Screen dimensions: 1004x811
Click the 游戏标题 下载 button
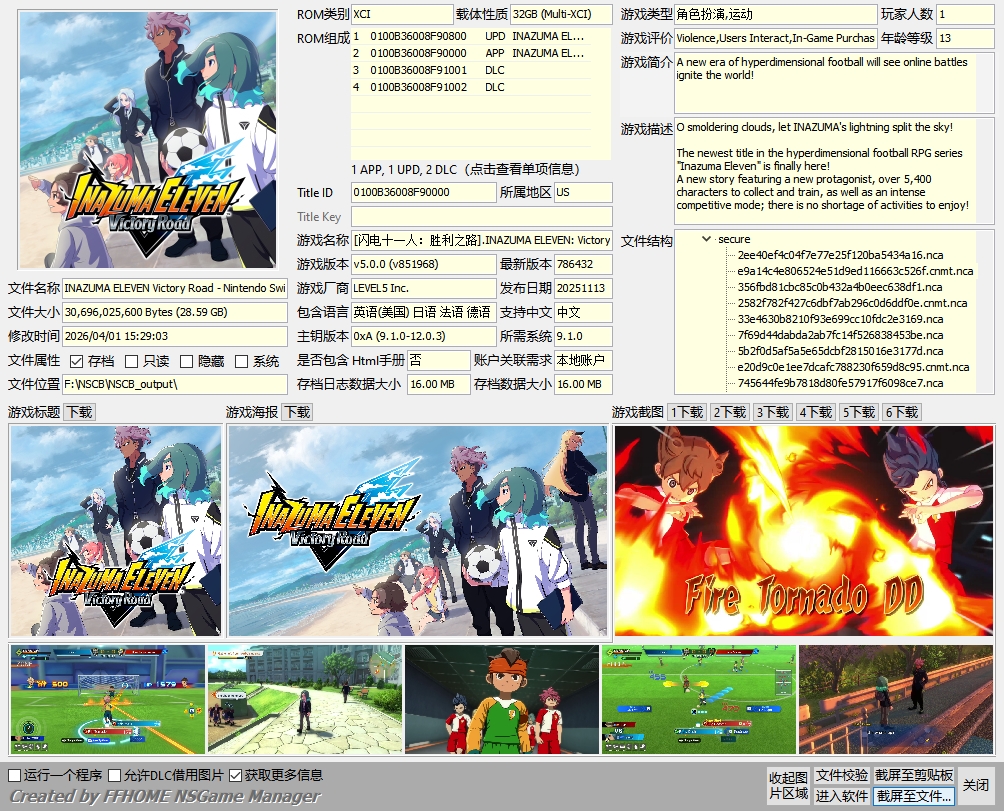point(79,412)
